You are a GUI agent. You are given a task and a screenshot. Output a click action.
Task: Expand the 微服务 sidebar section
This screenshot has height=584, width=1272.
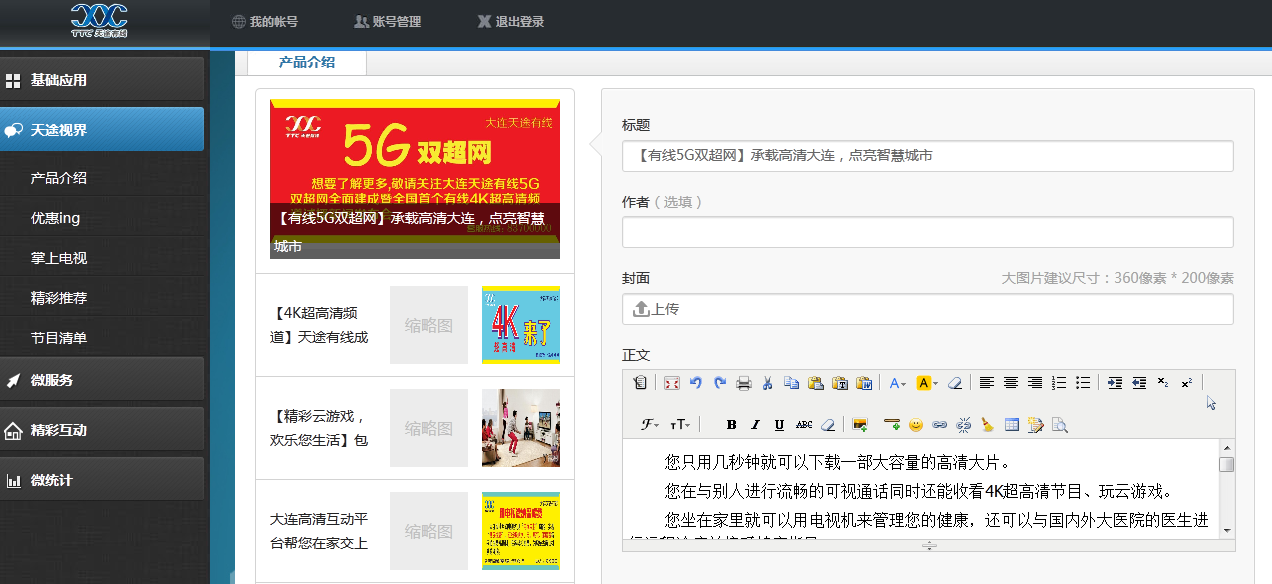pyautogui.click(x=102, y=379)
